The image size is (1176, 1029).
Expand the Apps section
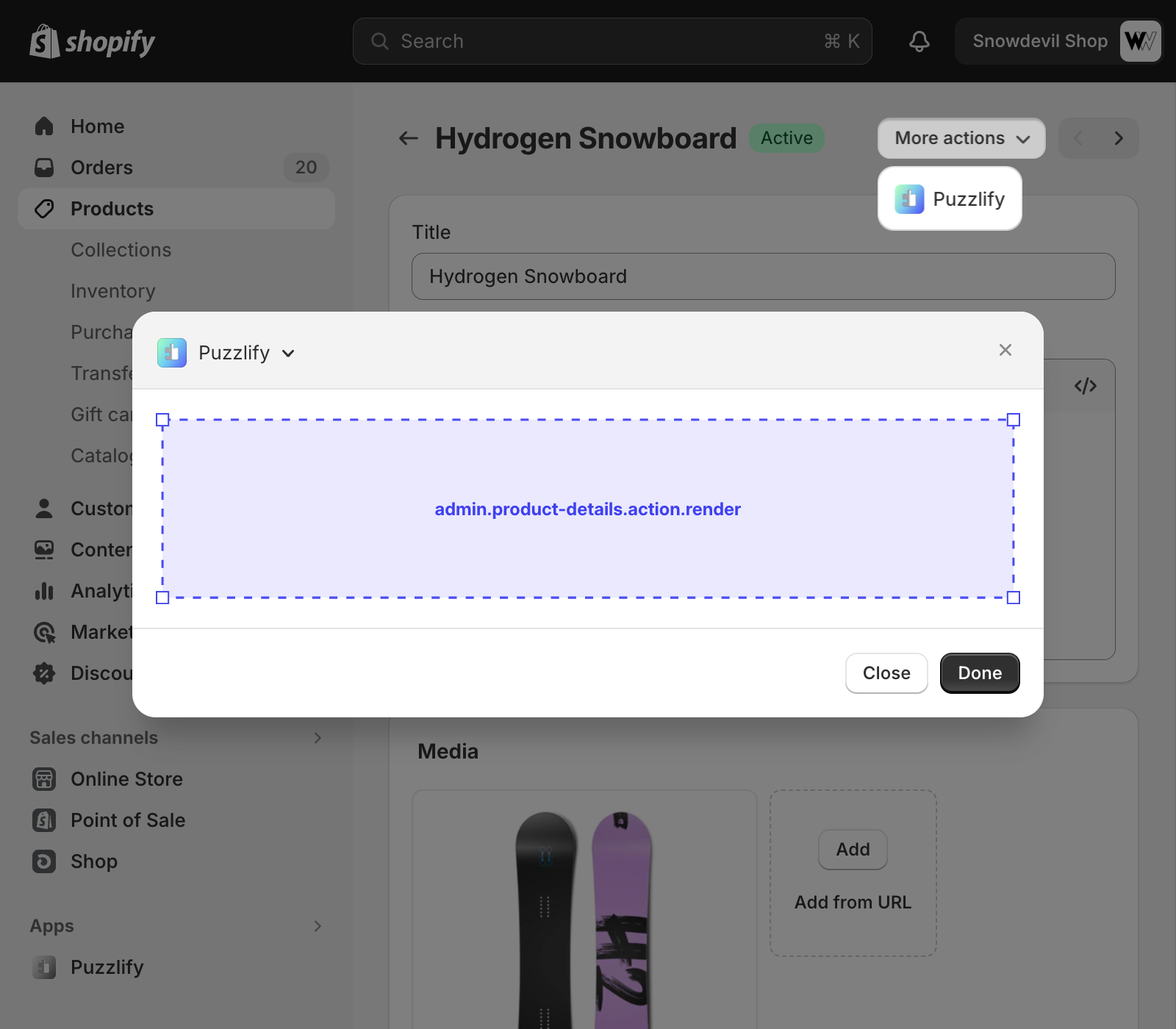tap(318, 926)
